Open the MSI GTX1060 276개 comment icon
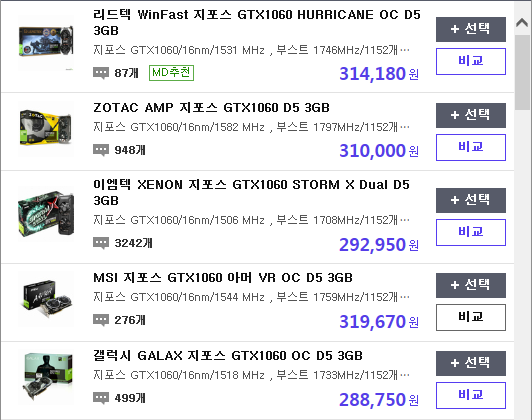532x420 pixels. (x=101, y=320)
